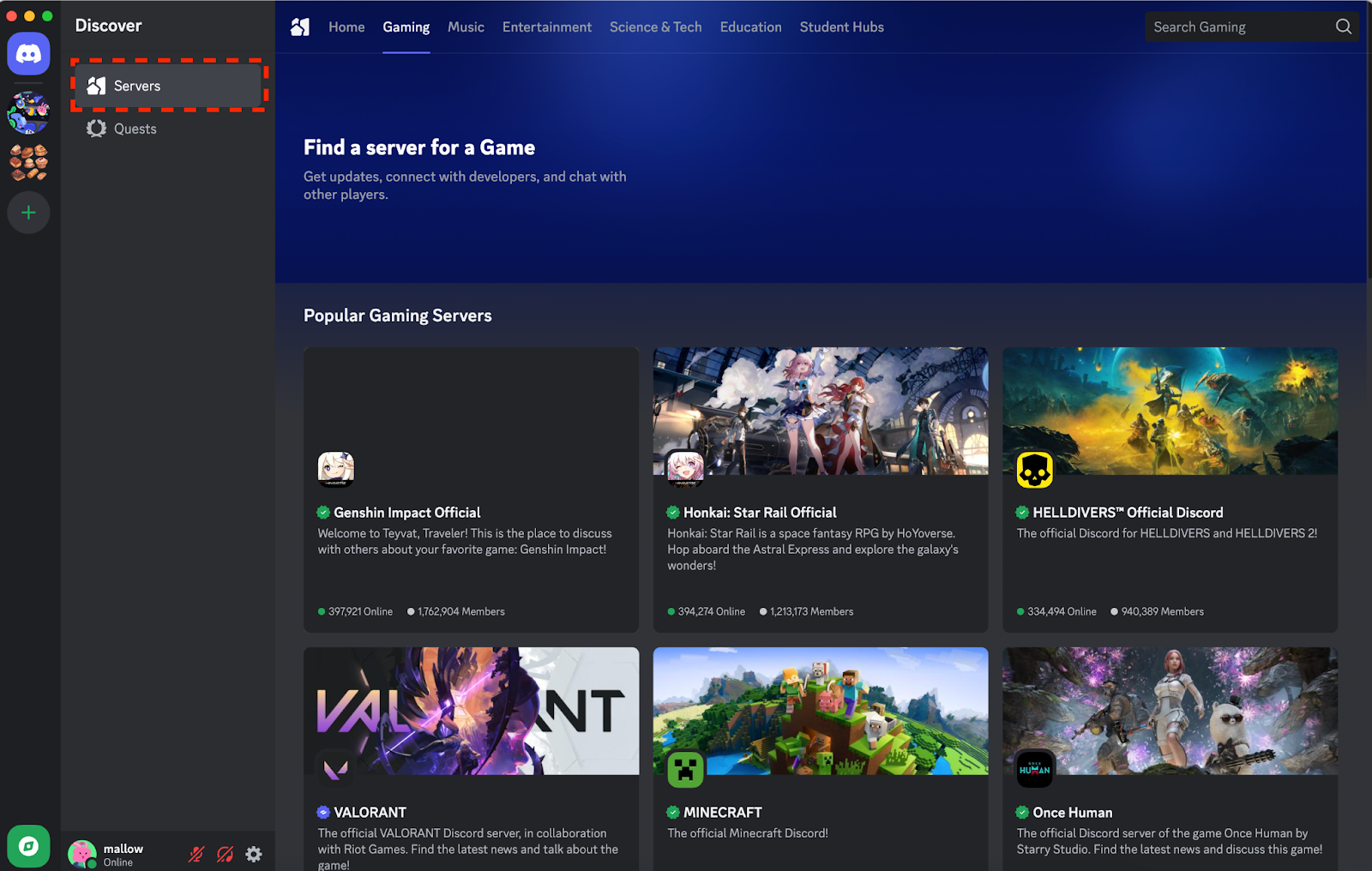Switch to the Home tab
This screenshot has width=1372, height=871.
click(x=346, y=27)
